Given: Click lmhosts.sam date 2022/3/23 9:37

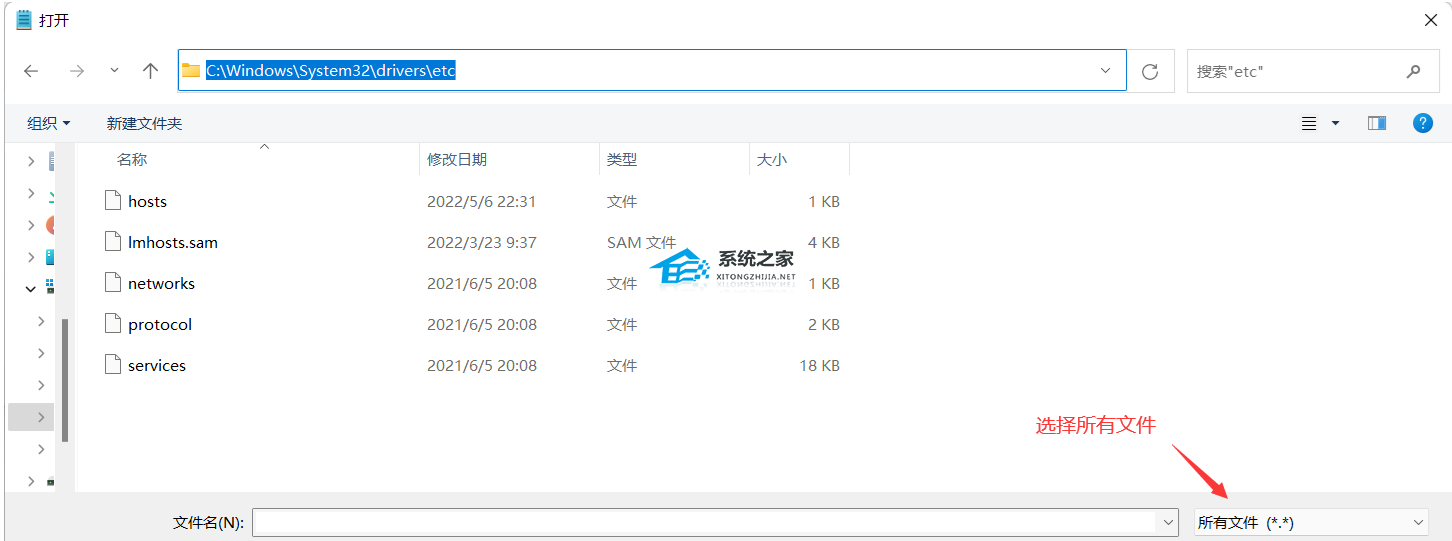Looking at the screenshot, I should (482, 242).
